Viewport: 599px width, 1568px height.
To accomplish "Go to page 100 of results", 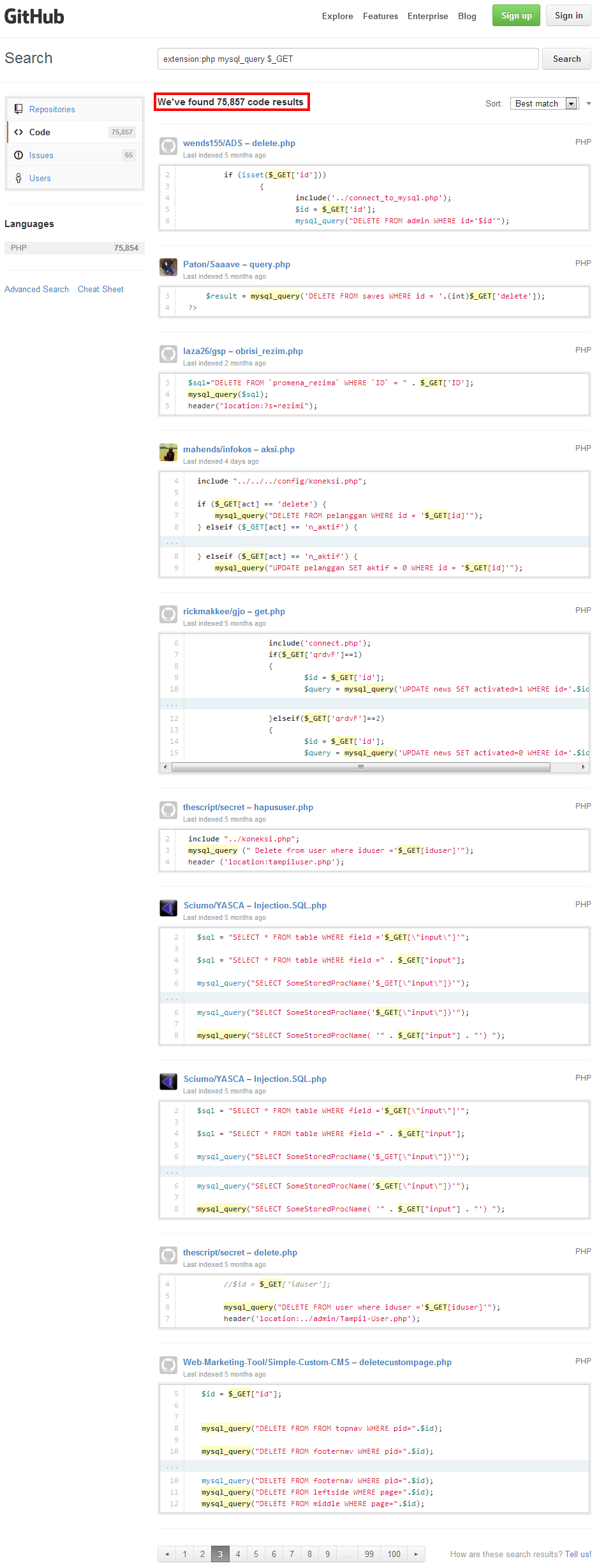I will pos(394,1554).
